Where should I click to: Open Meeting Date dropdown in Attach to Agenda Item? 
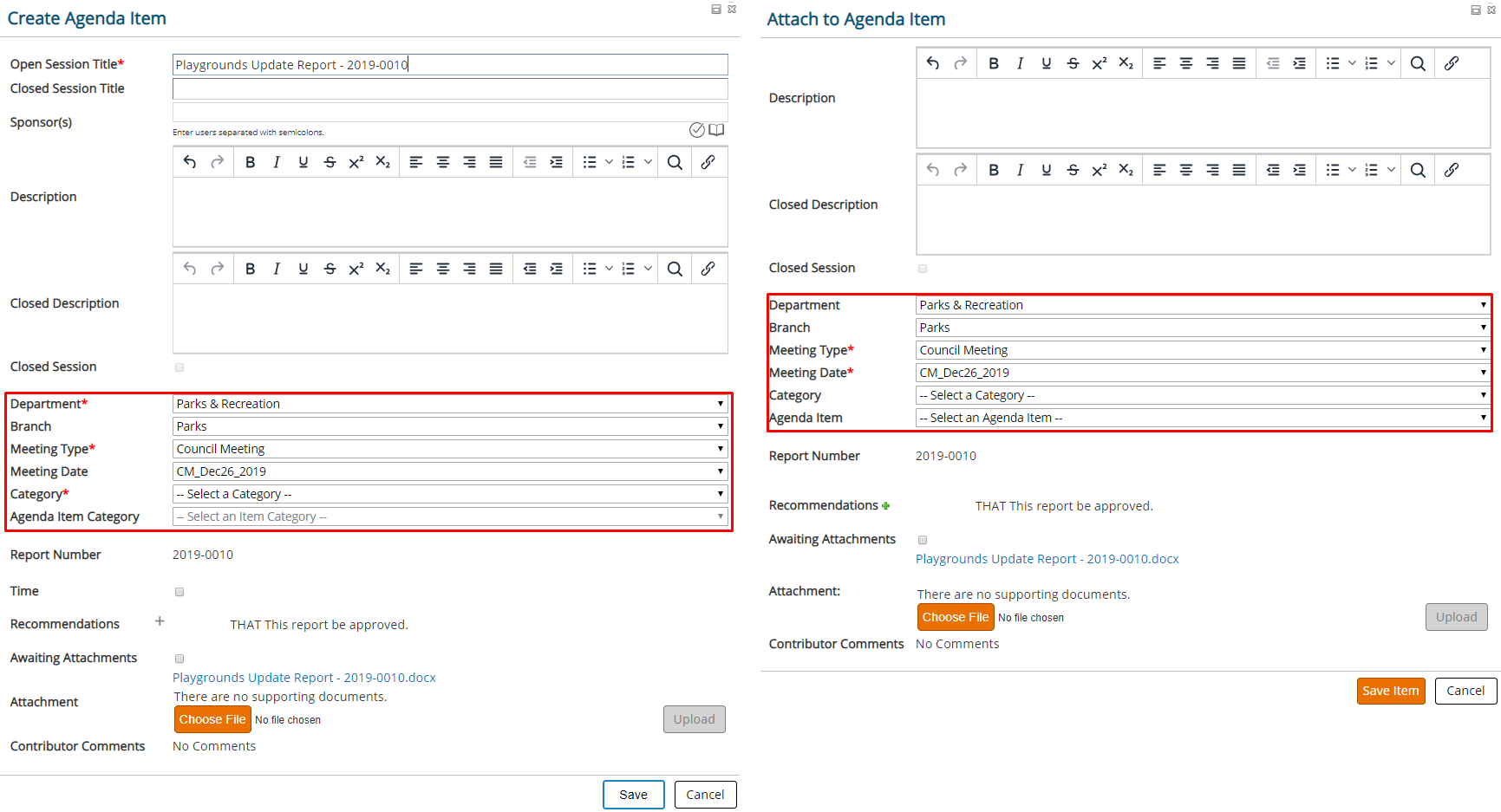point(1203,373)
